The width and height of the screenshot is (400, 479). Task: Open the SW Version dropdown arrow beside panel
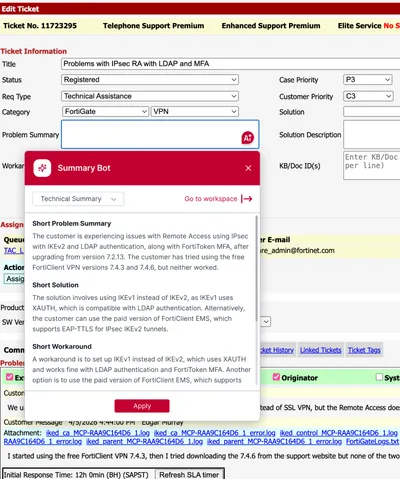[x=266, y=322]
